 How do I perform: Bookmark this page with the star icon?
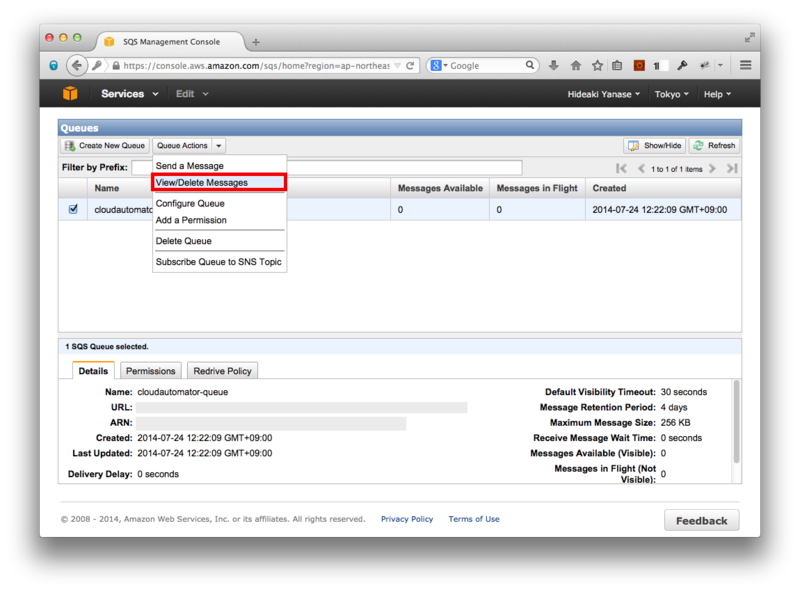tap(597, 65)
